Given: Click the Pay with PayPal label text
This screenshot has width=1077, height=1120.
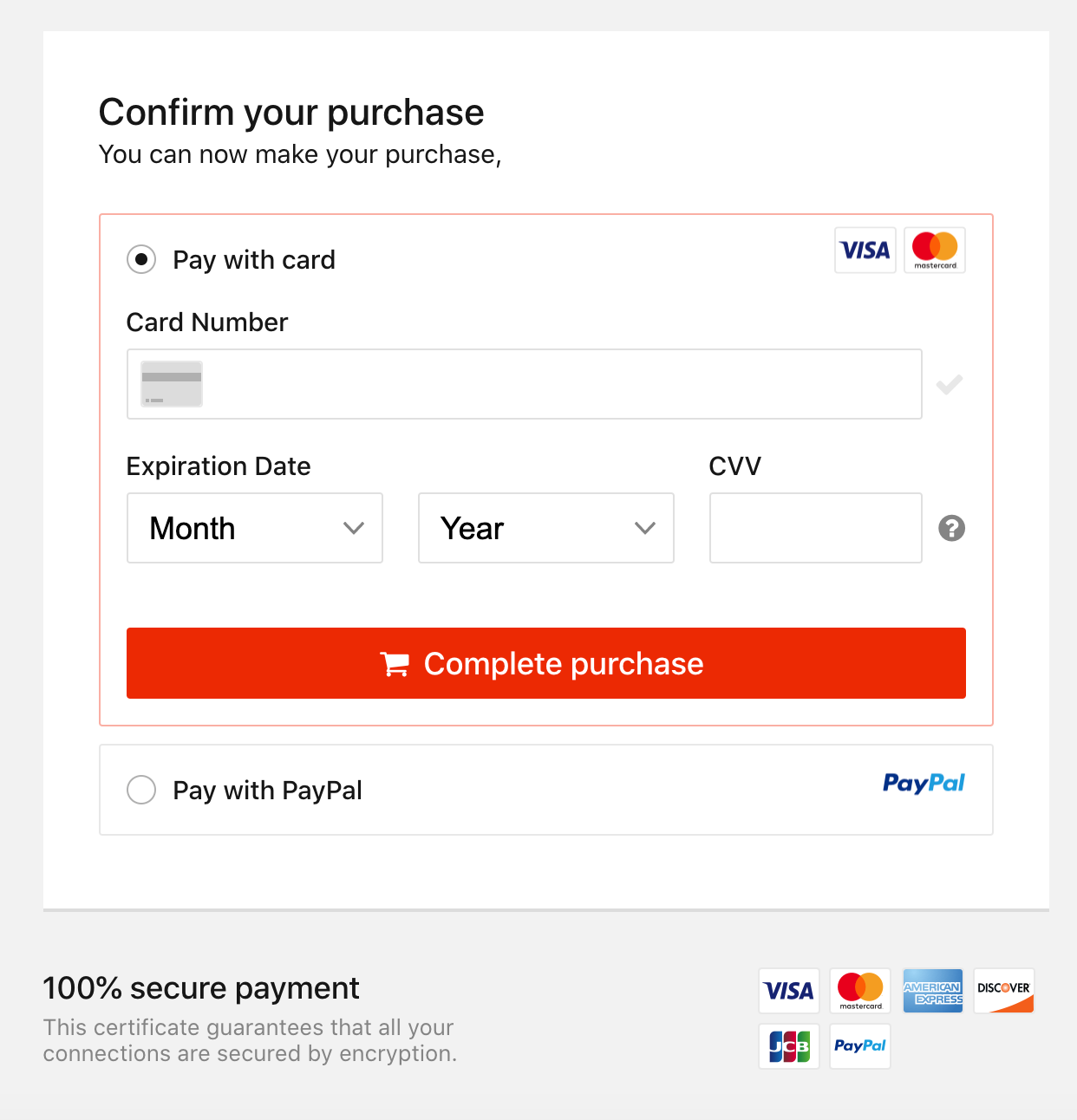Looking at the screenshot, I should click(267, 791).
